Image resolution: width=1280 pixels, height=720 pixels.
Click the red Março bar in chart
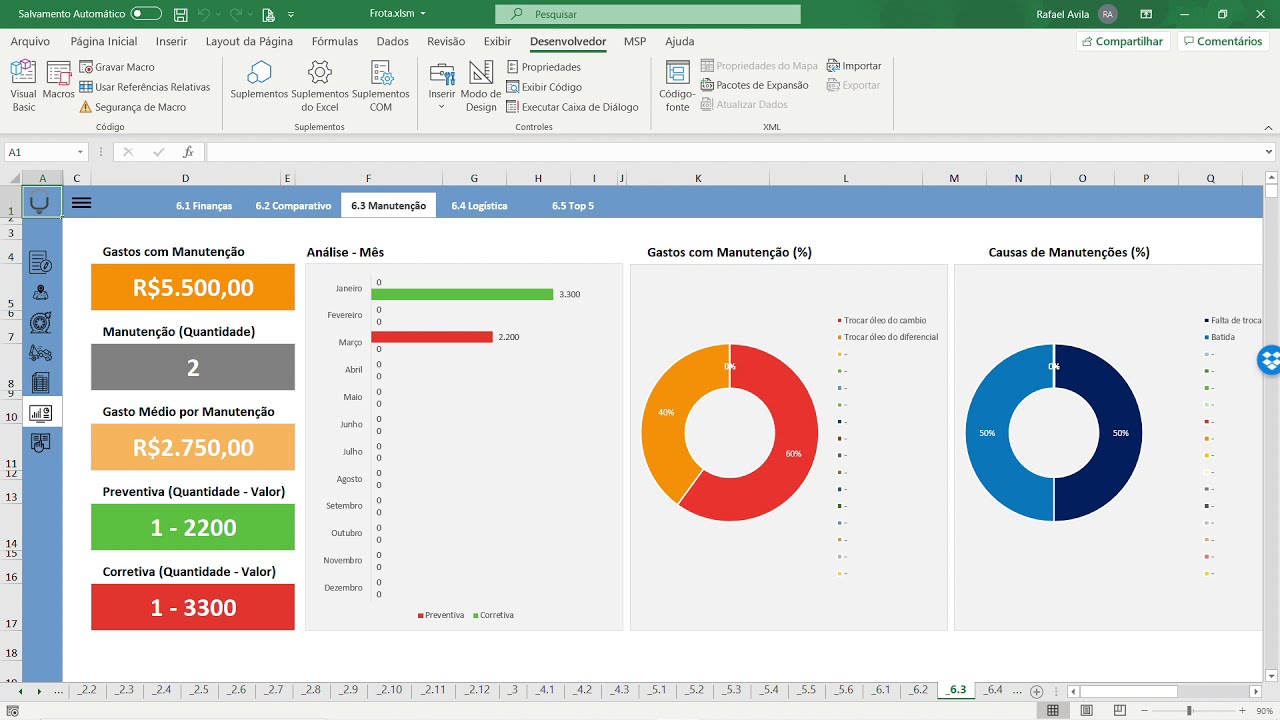coord(432,337)
